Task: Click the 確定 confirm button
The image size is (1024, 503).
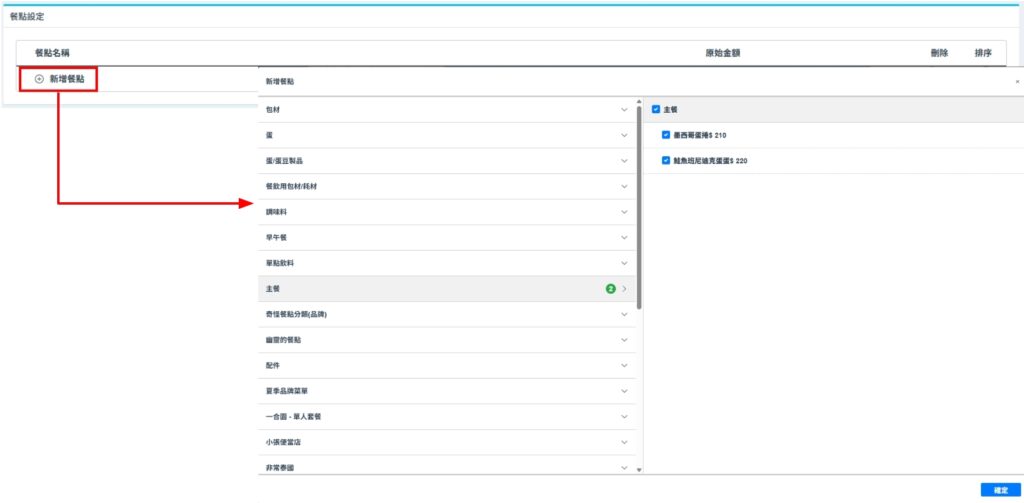Action: coord(1000,490)
